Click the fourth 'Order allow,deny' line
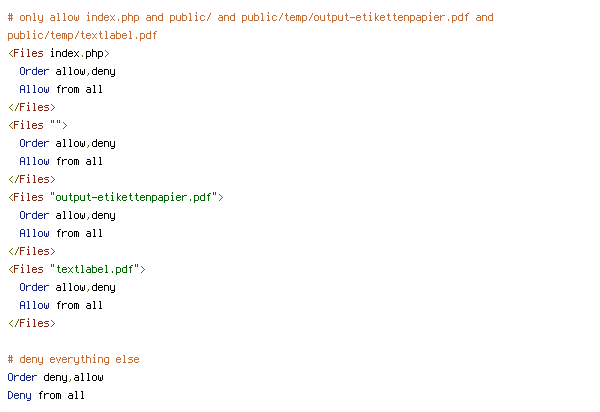This screenshot has width=600, height=412. coord(67,287)
